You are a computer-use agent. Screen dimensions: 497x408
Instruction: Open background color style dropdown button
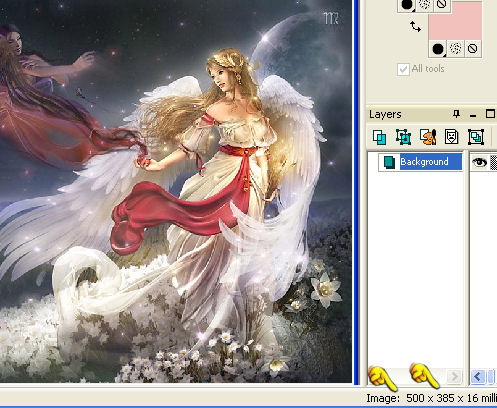438,49
